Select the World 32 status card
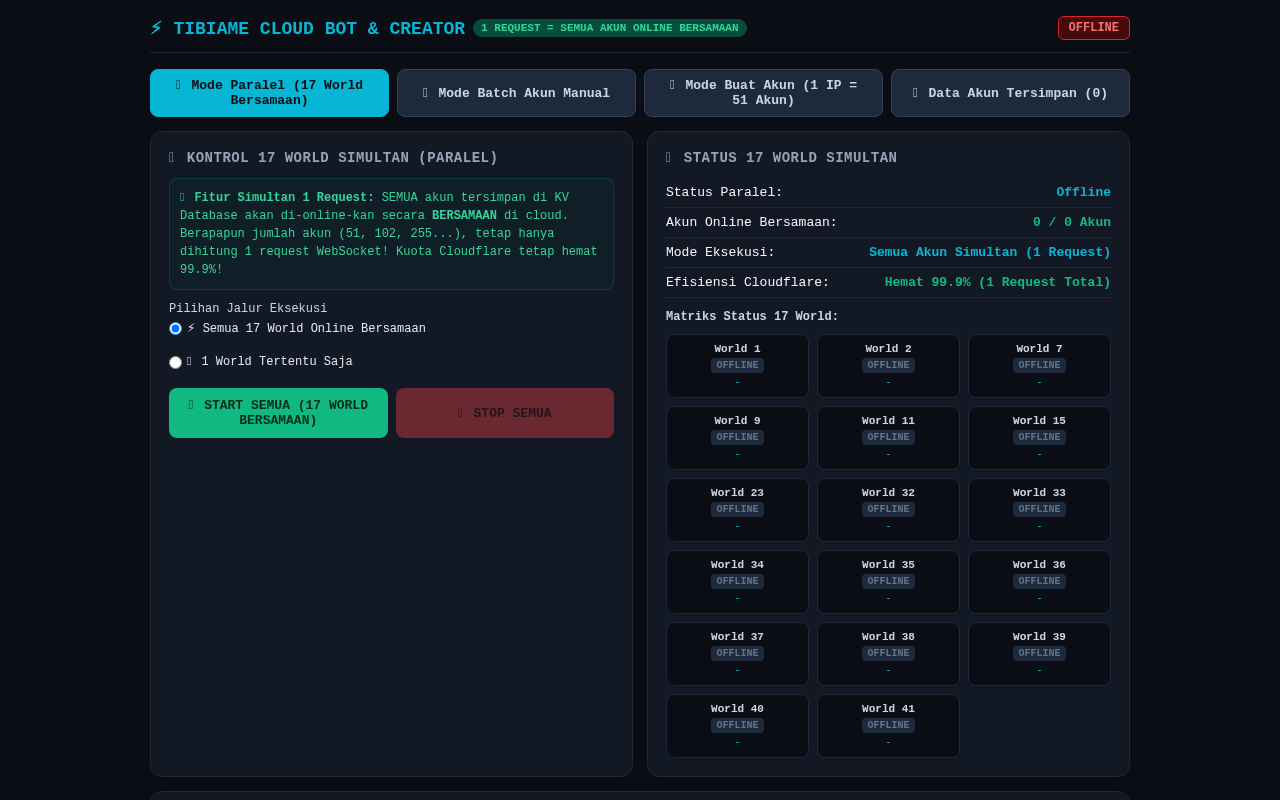 click(x=888, y=510)
